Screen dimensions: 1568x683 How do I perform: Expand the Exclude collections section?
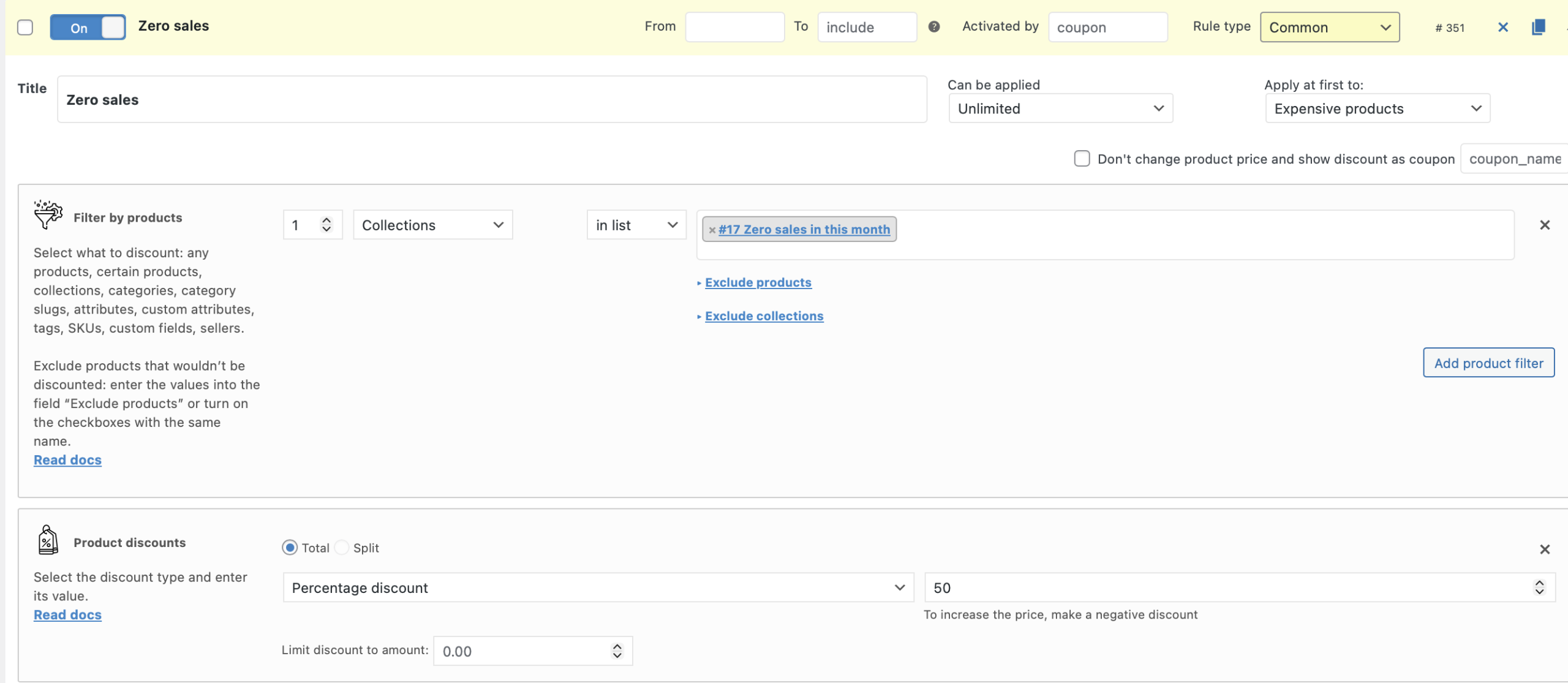click(764, 316)
